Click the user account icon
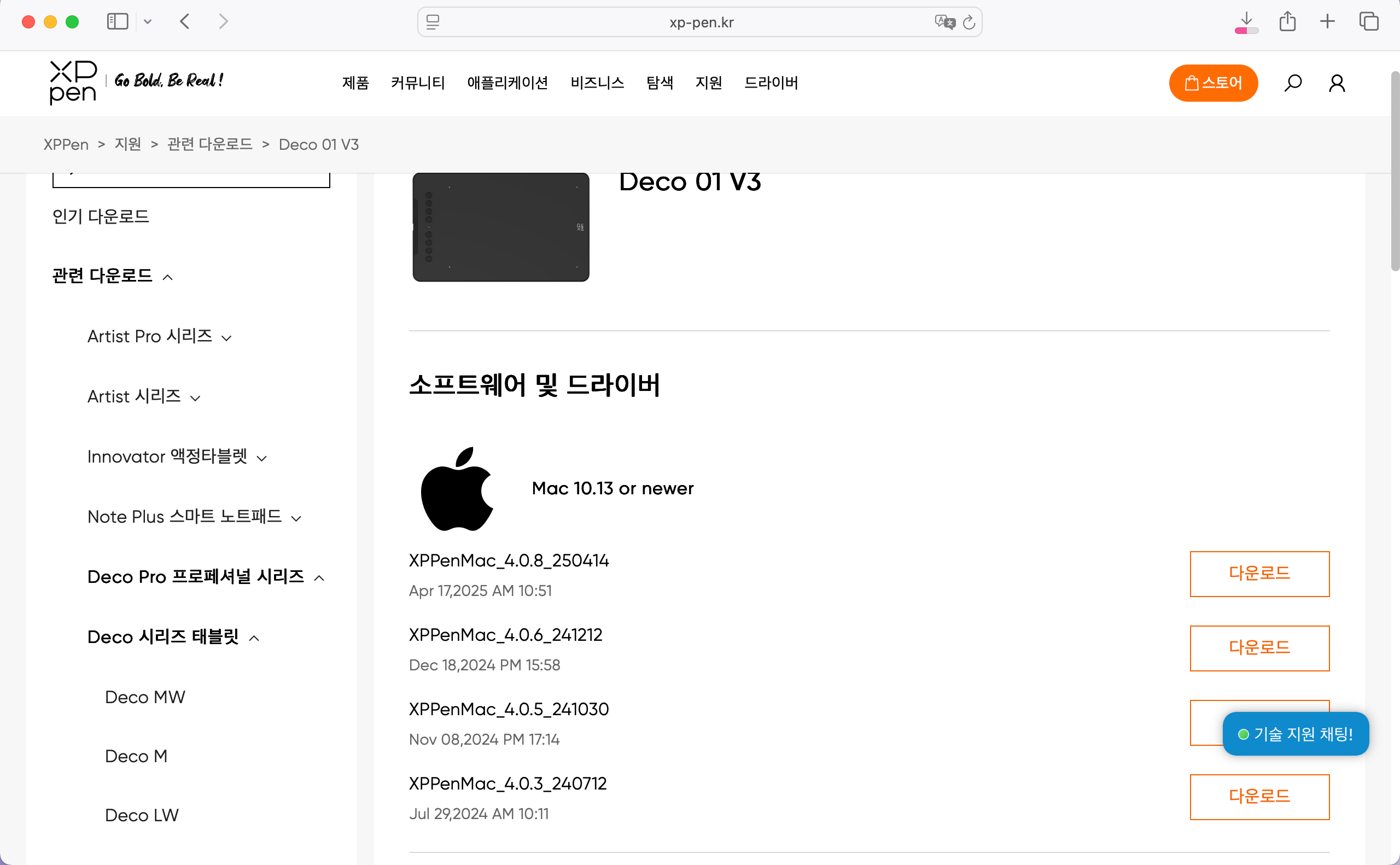 click(x=1337, y=84)
